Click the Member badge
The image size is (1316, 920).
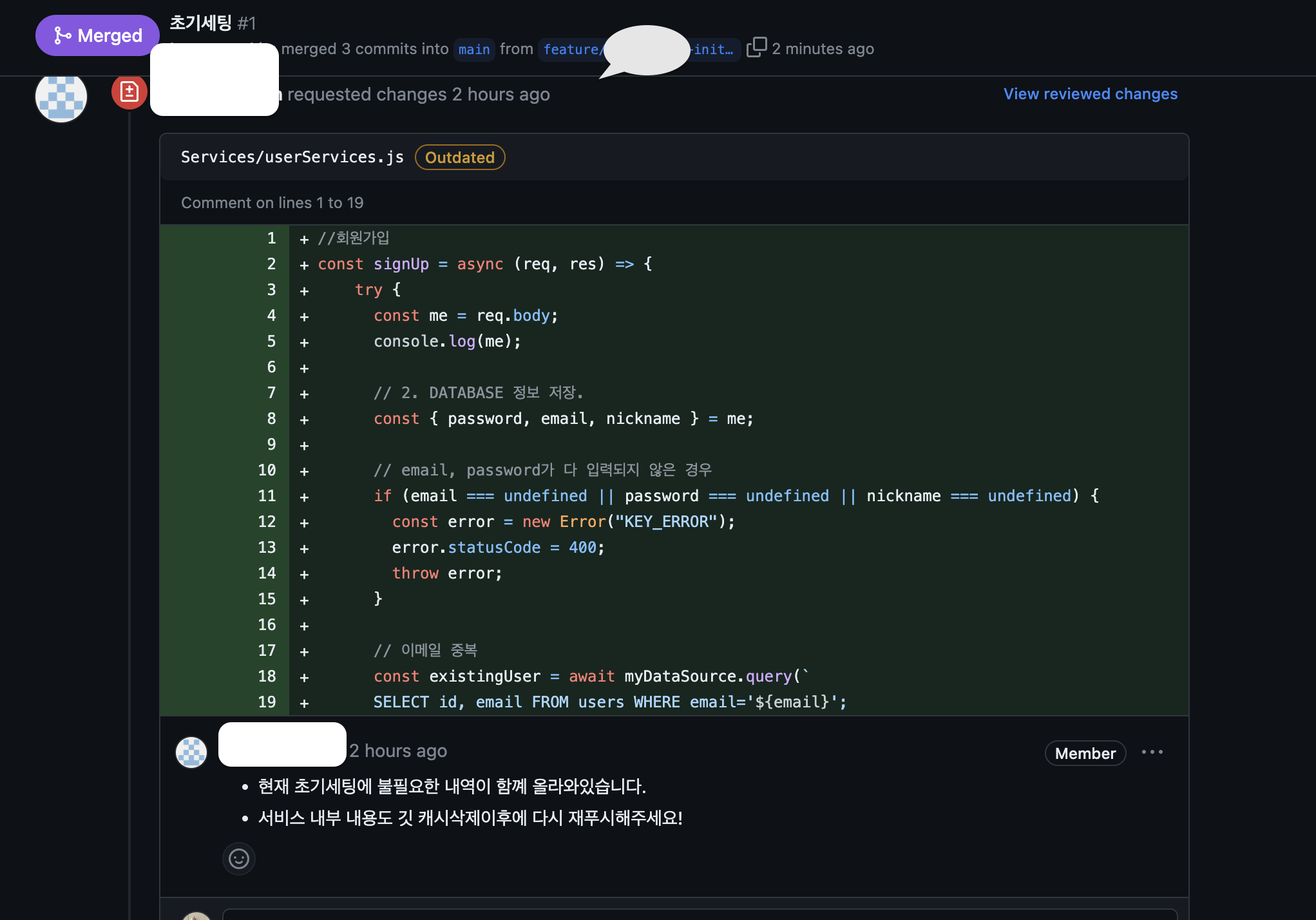[1085, 753]
